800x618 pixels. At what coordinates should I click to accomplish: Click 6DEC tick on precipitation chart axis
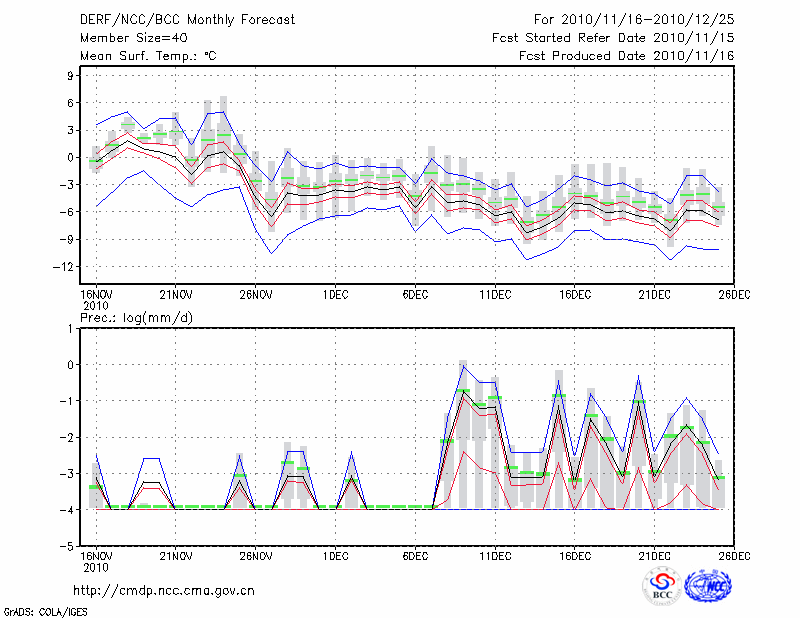(415, 556)
